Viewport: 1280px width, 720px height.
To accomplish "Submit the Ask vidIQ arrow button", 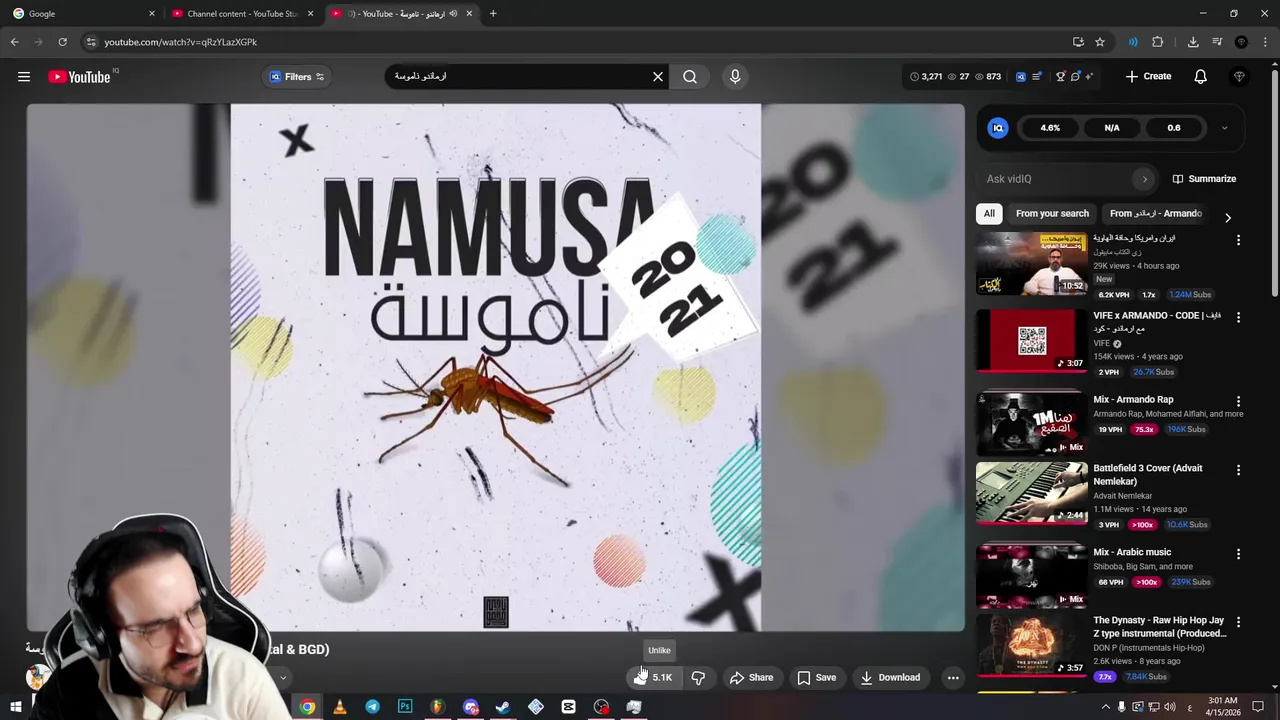I will [1145, 179].
